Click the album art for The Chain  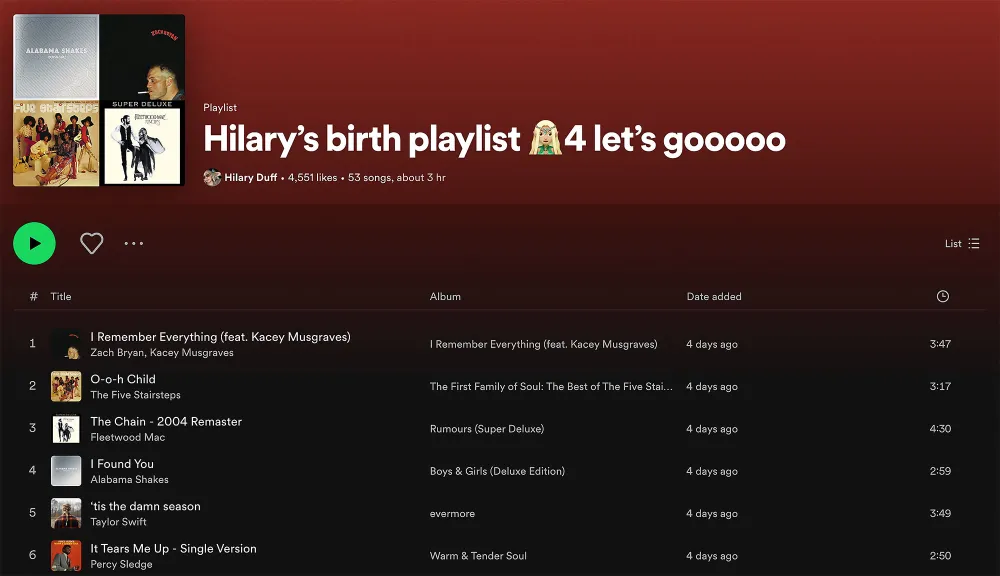66,428
